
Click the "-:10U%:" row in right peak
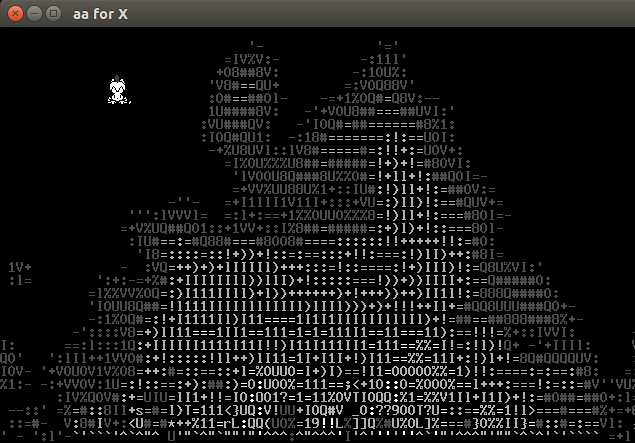379,72
